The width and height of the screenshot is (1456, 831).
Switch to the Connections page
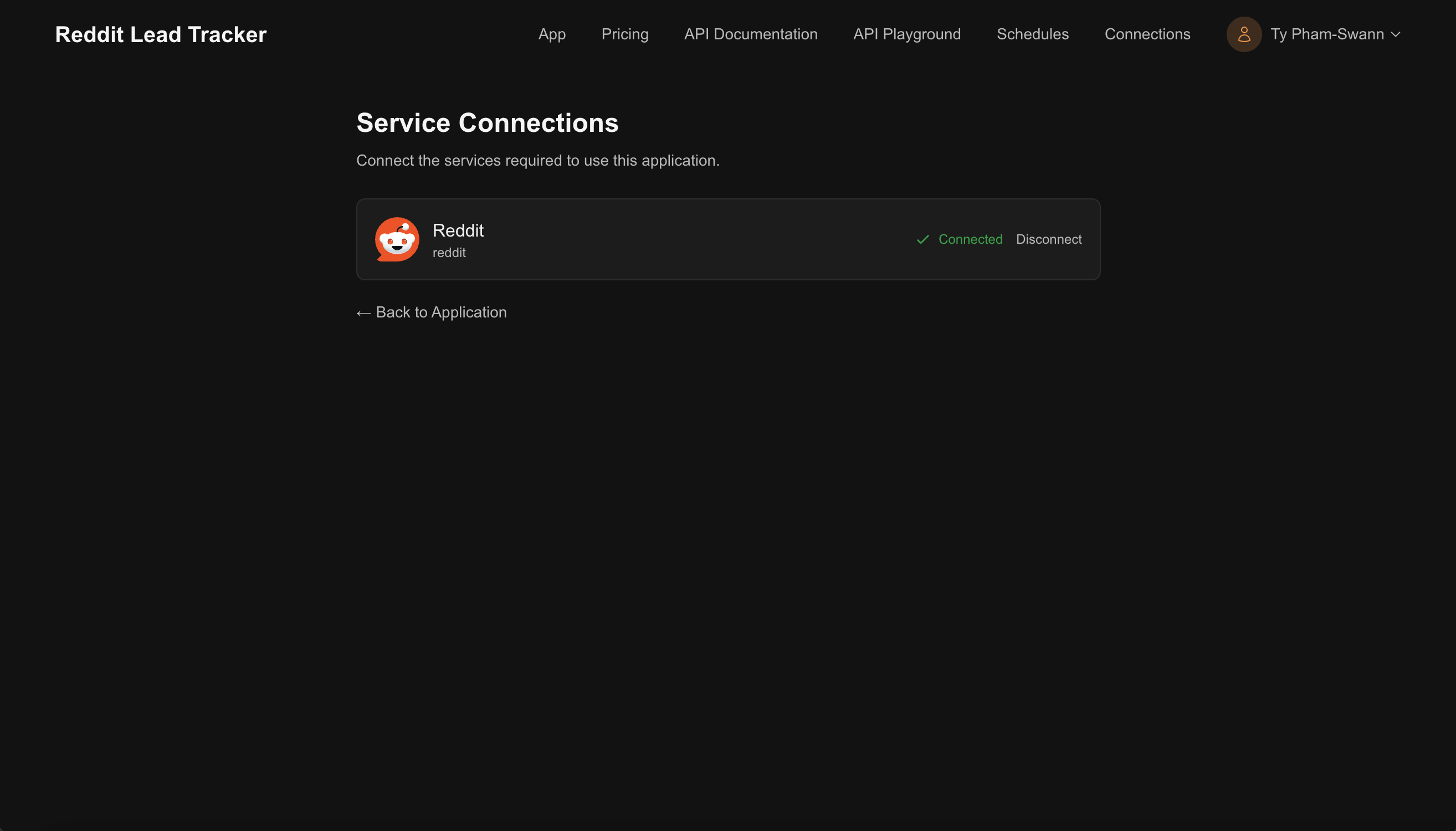[1147, 34]
